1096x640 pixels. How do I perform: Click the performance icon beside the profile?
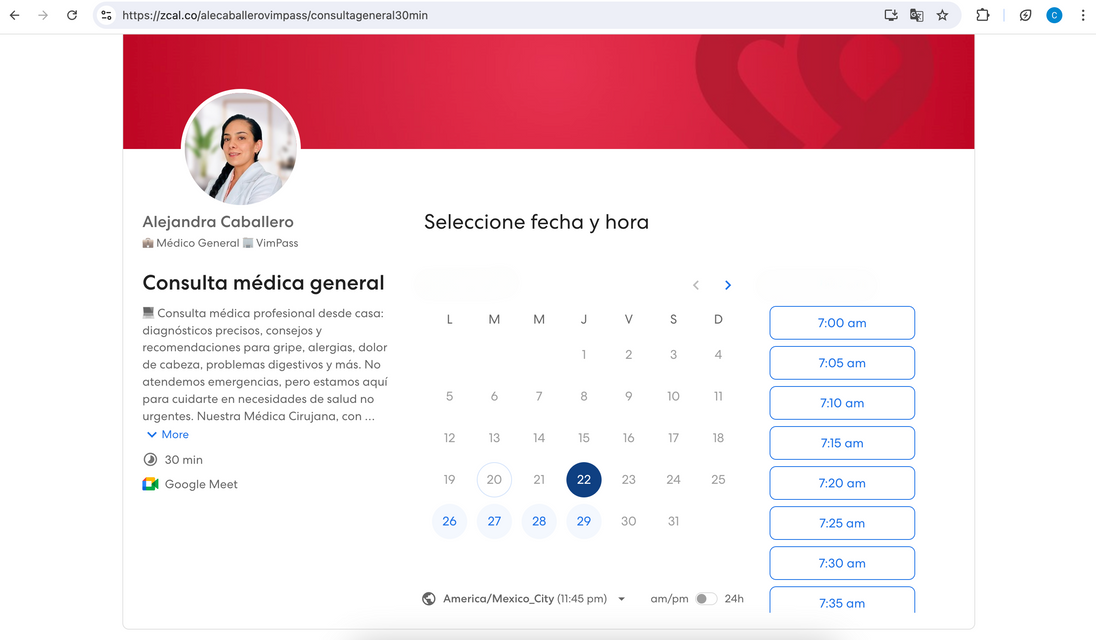click(1025, 15)
